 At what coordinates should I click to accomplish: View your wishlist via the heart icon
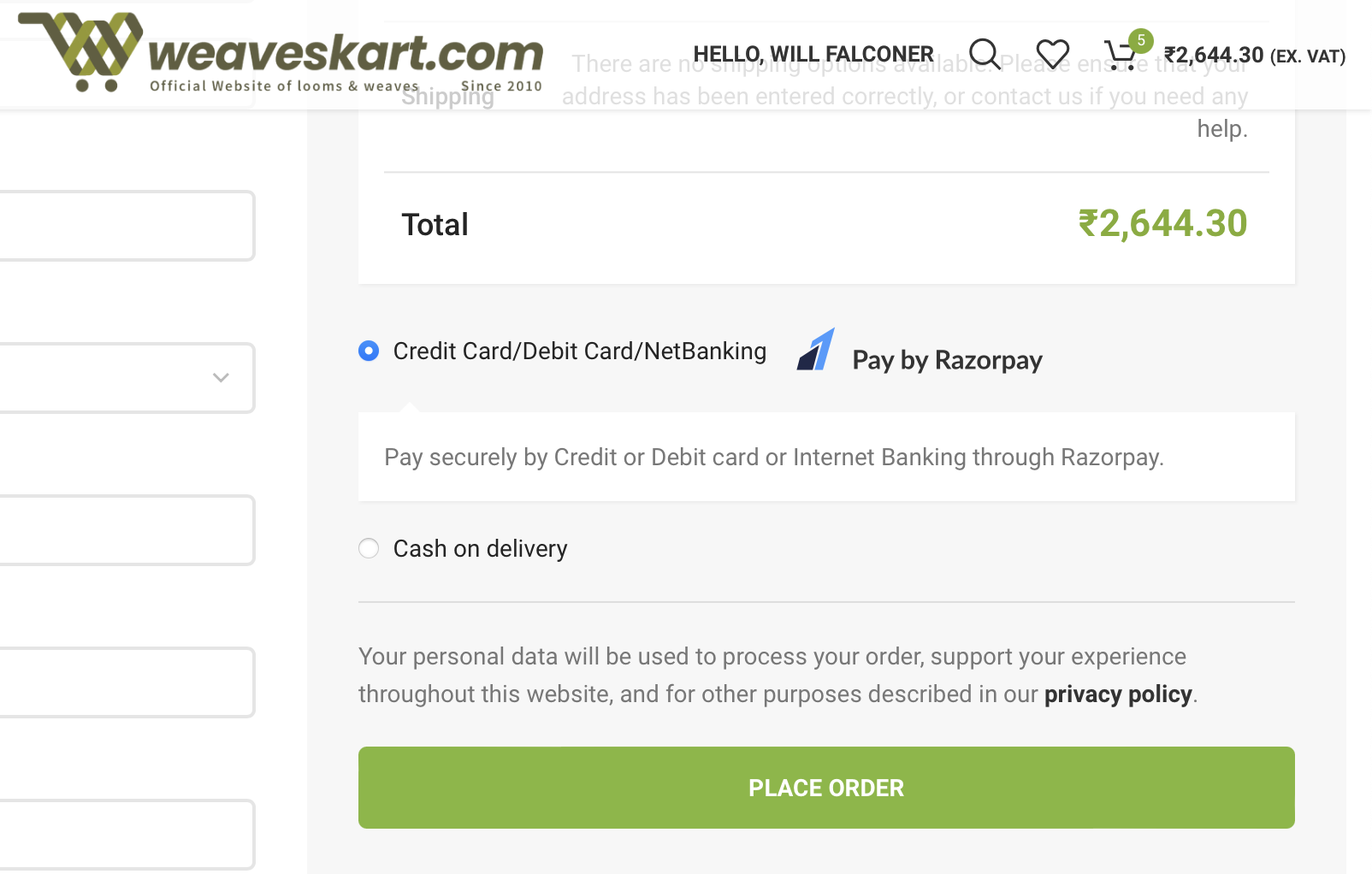tap(1053, 53)
